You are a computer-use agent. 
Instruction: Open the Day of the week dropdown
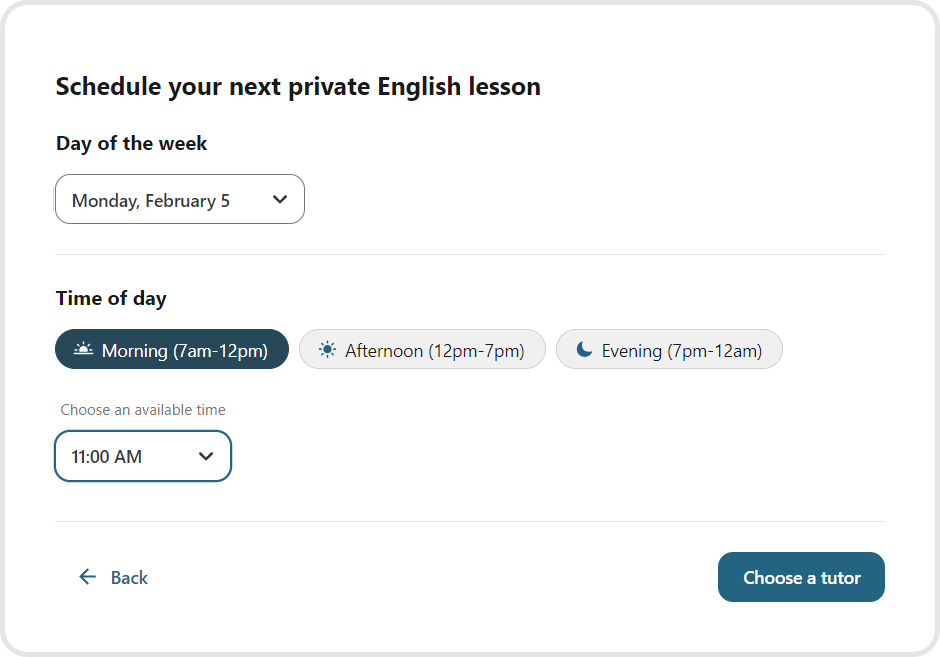tap(180, 200)
